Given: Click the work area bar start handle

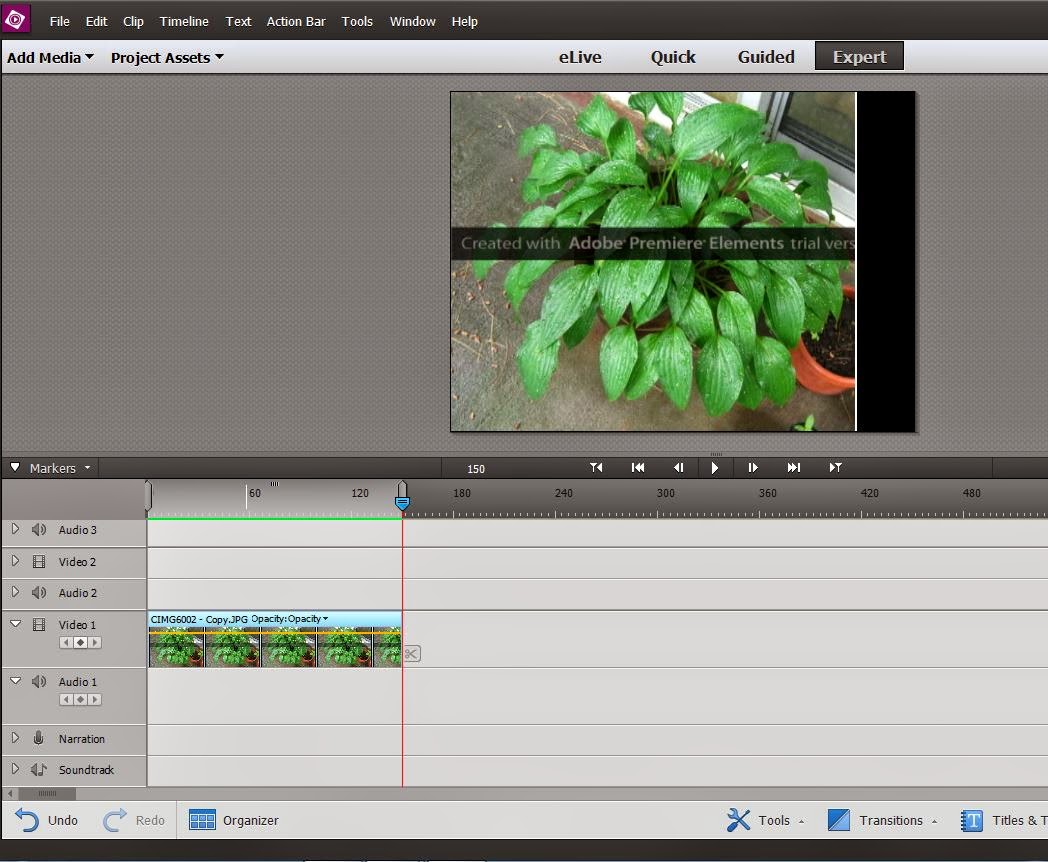Looking at the screenshot, I should 148,496.
